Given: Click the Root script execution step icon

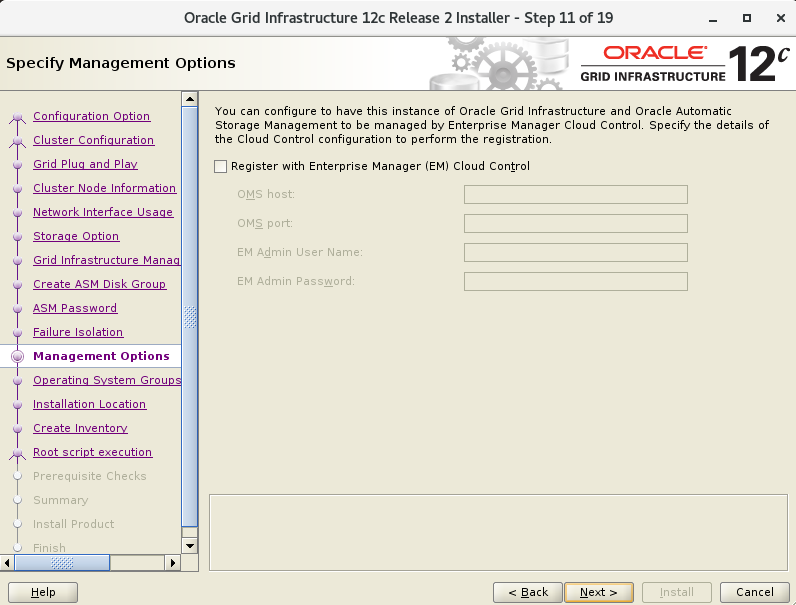Looking at the screenshot, I should pyautogui.click(x=17, y=453).
